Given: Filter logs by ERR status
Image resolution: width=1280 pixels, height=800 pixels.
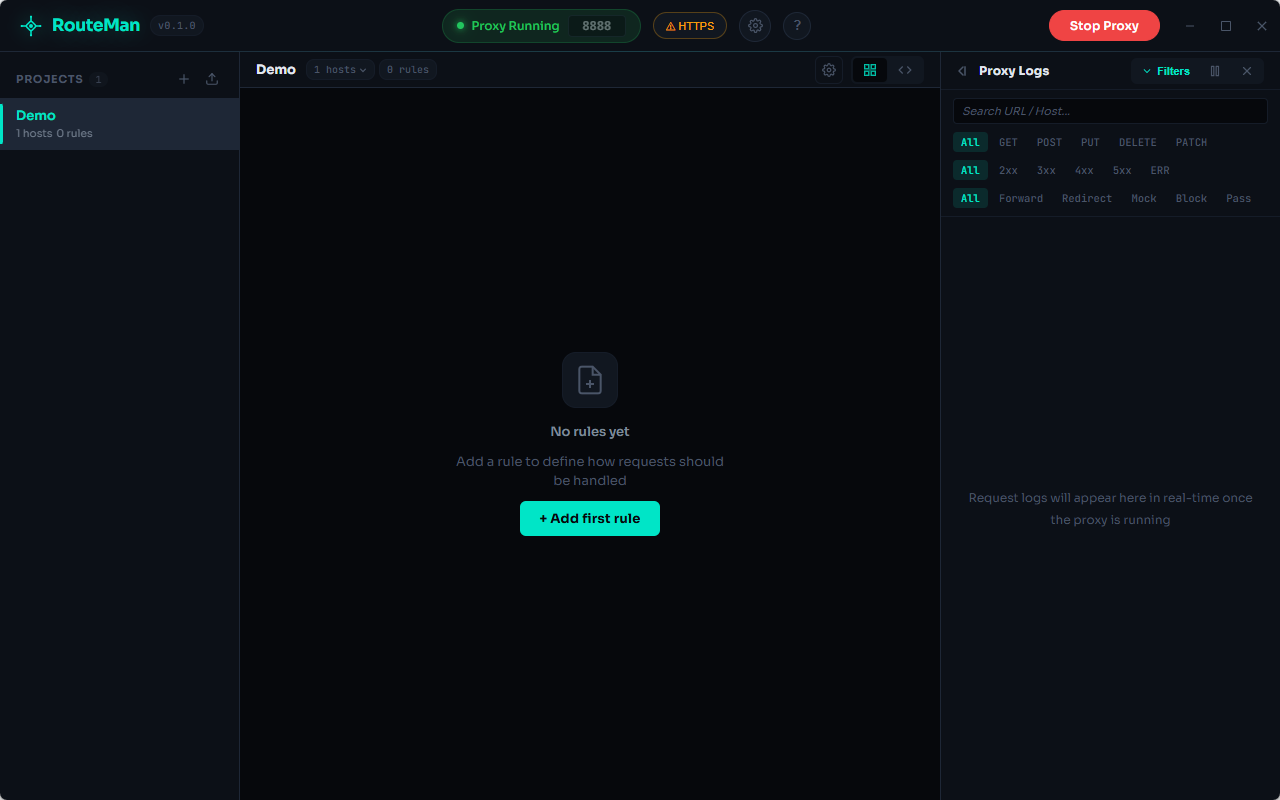Looking at the screenshot, I should [x=1160, y=170].
